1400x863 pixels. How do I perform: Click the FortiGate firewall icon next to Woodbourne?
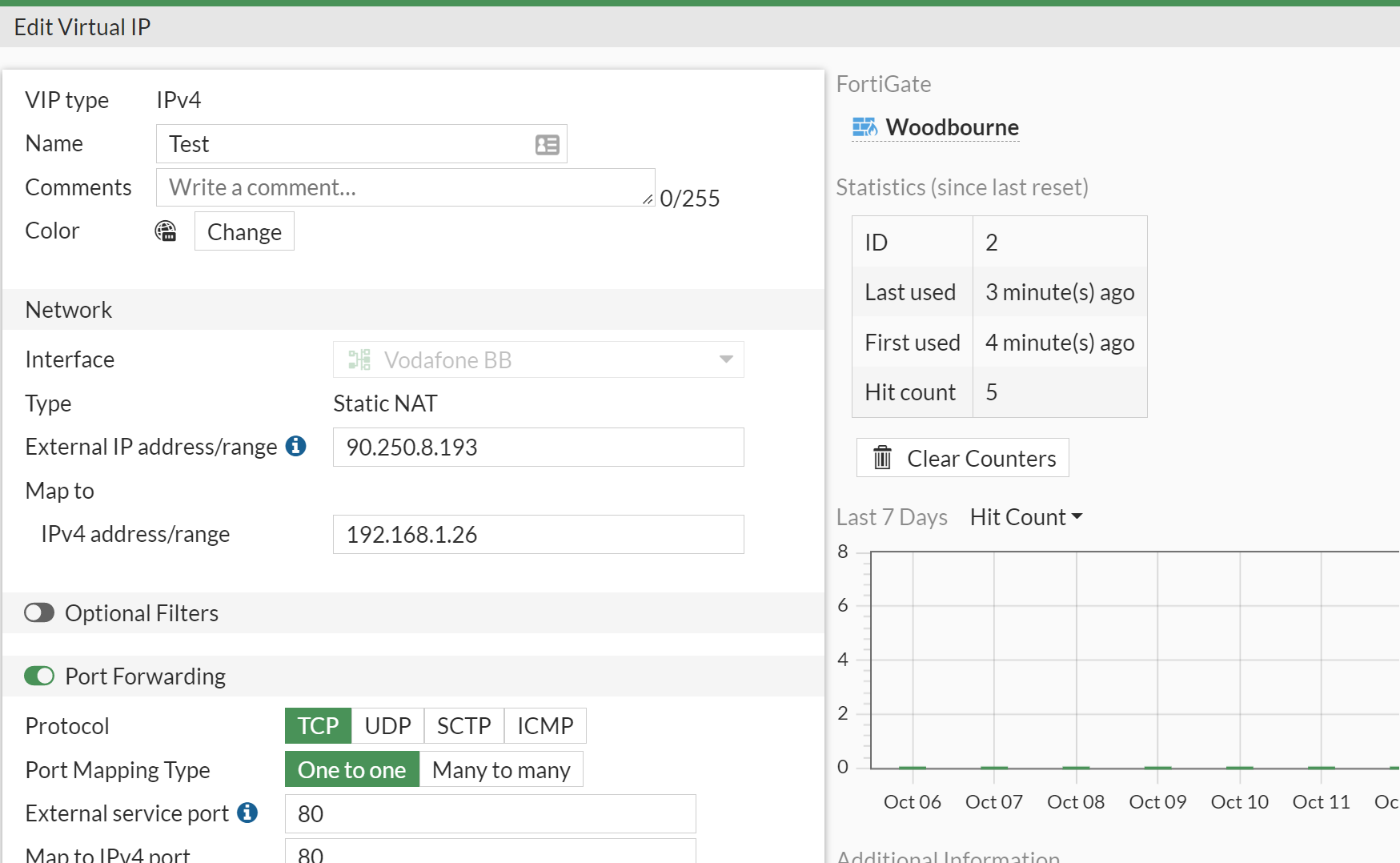pos(864,127)
